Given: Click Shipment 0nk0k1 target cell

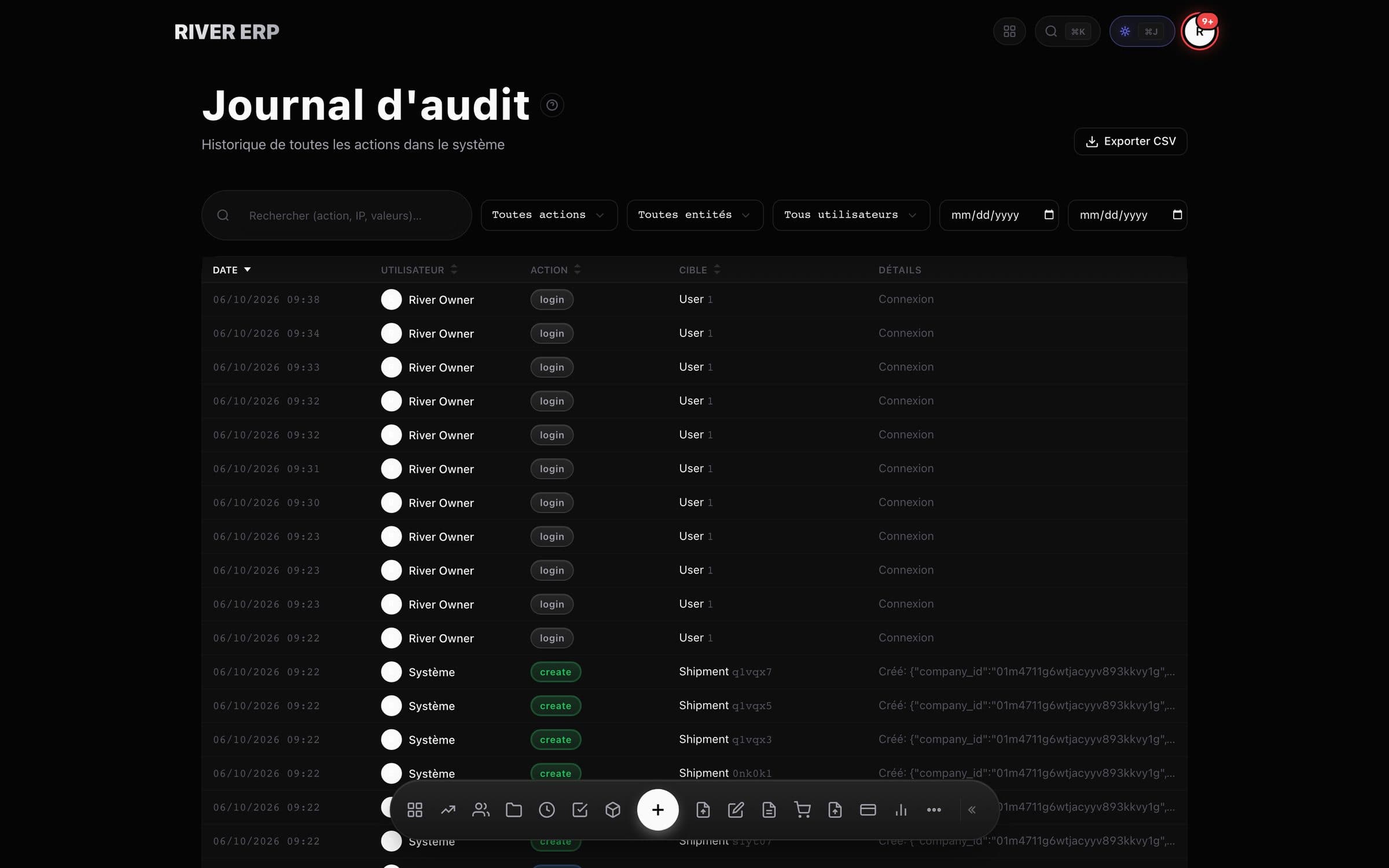Looking at the screenshot, I should click(x=725, y=773).
